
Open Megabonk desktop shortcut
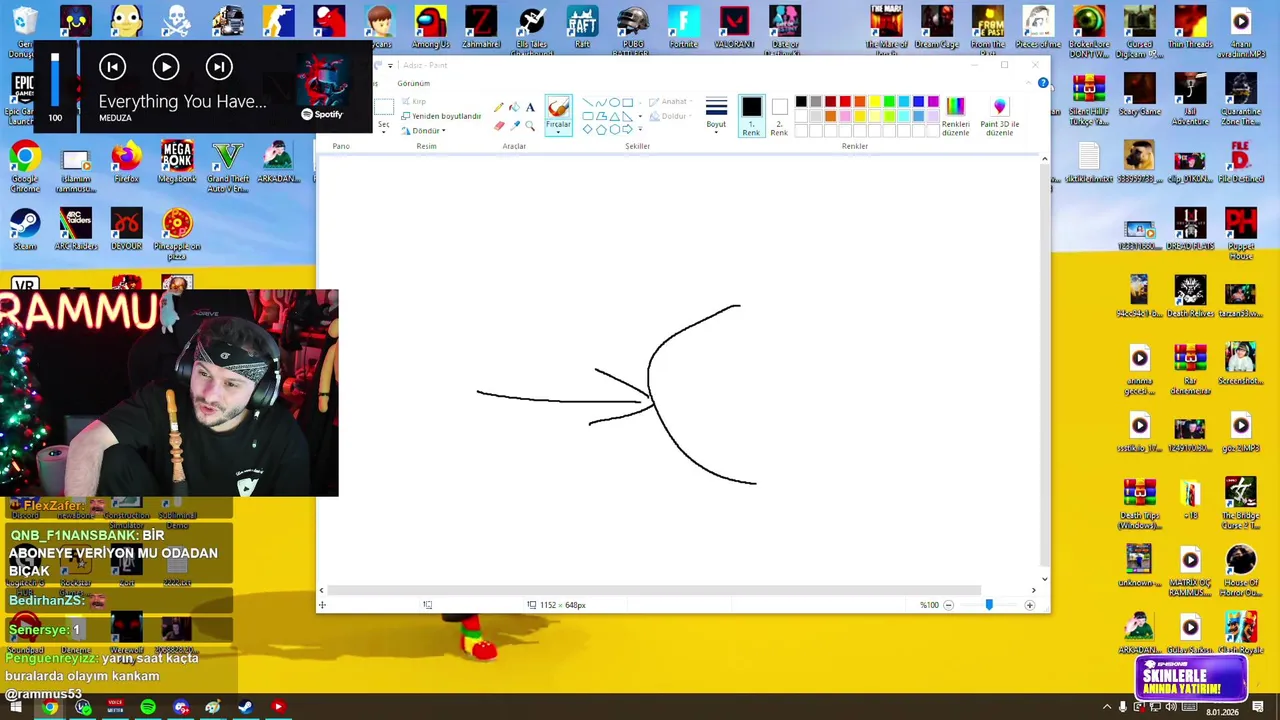[177, 162]
